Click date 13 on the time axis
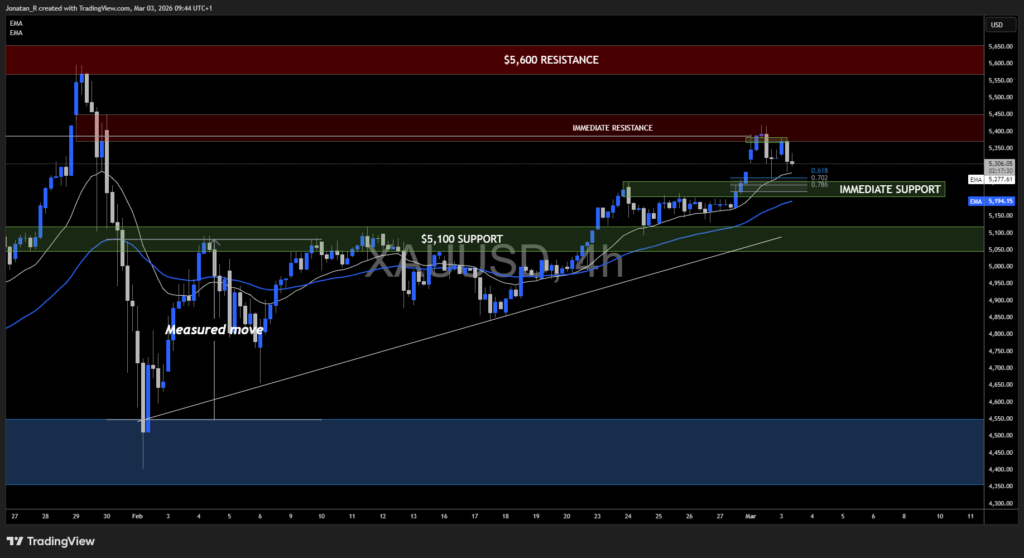The image size is (1024, 558). 413,516
